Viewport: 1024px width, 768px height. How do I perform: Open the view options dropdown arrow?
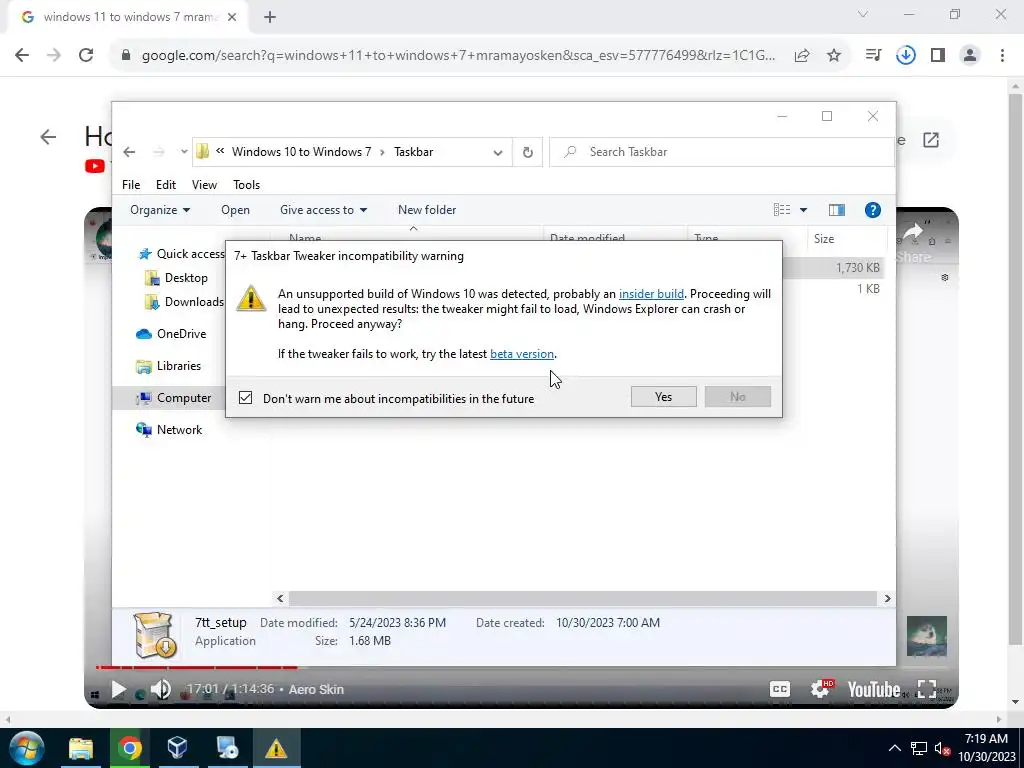pos(803,210)
